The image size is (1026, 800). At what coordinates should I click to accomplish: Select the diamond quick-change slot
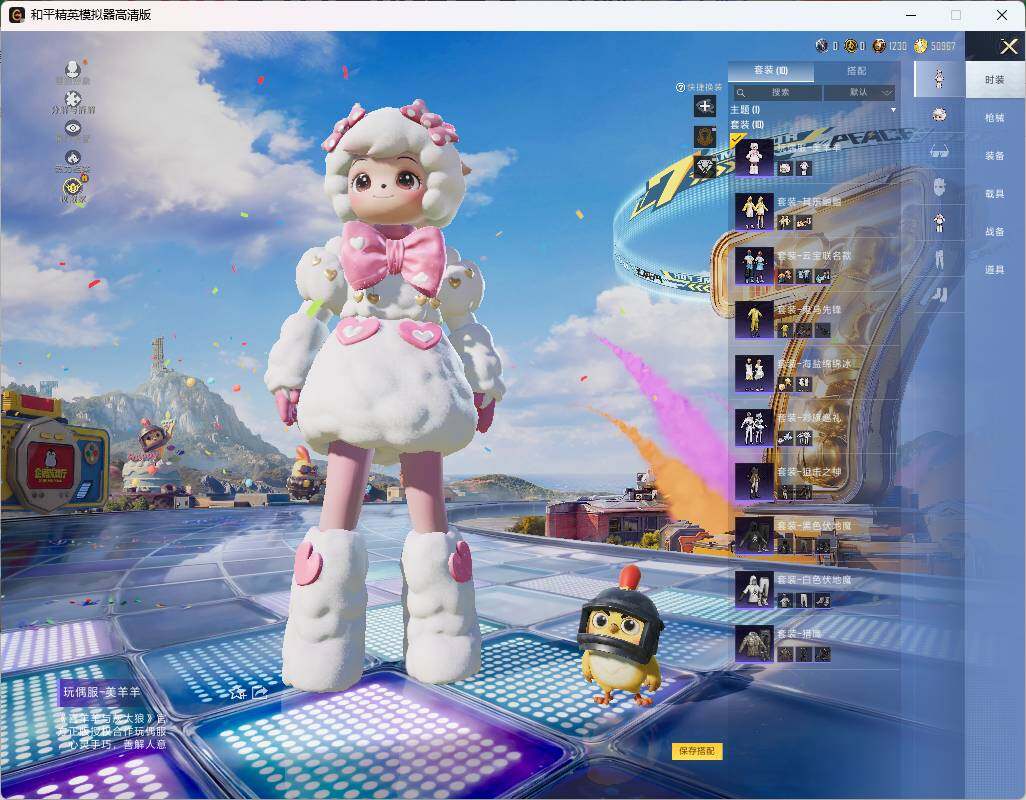705,167
